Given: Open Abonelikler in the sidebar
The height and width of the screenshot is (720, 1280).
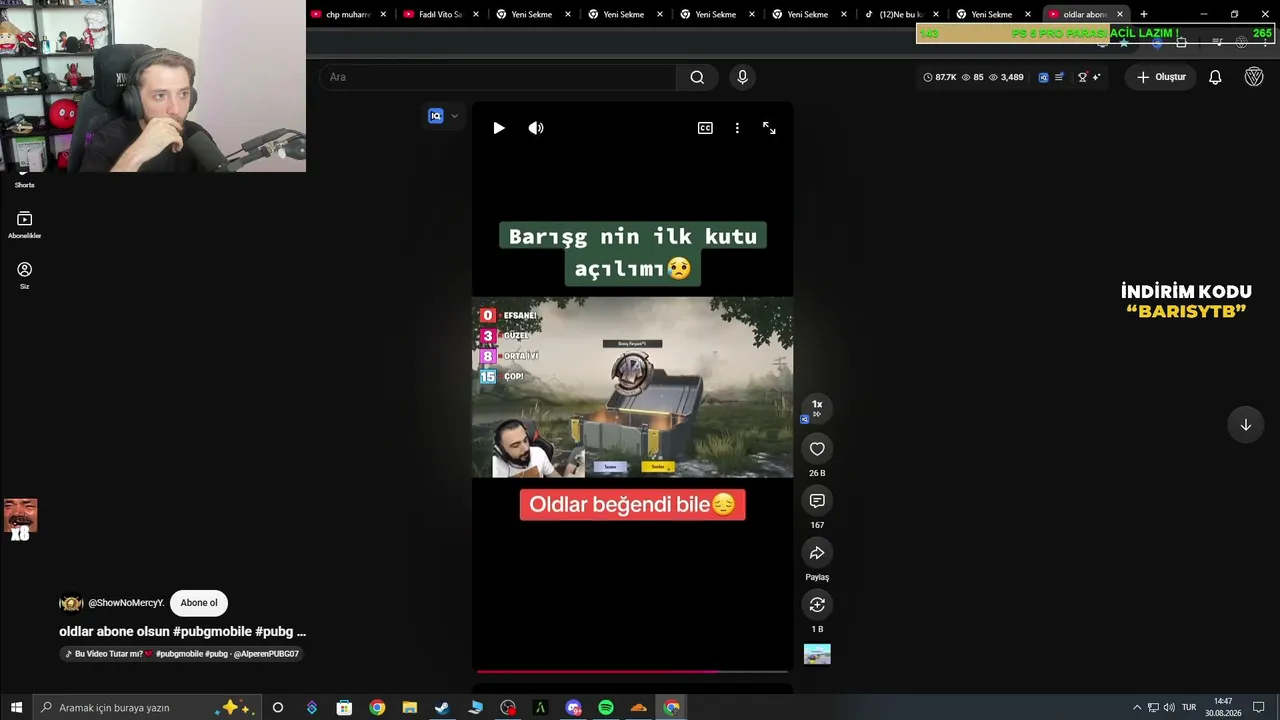Looking at the screenshot, I should pos(25,225).
